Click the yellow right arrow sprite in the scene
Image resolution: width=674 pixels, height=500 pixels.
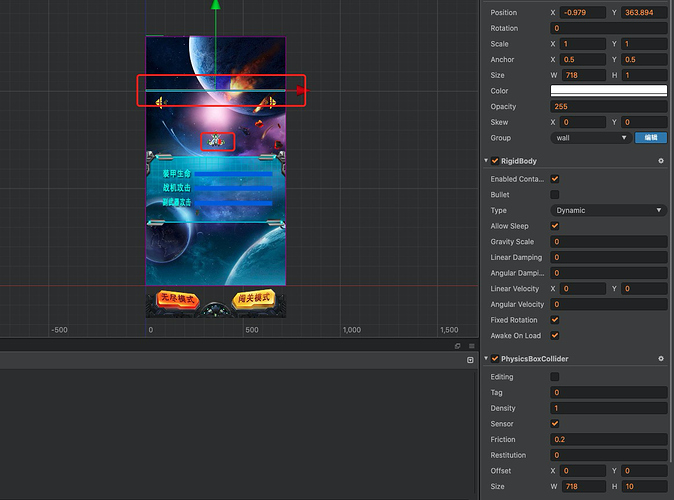(270, 102)
